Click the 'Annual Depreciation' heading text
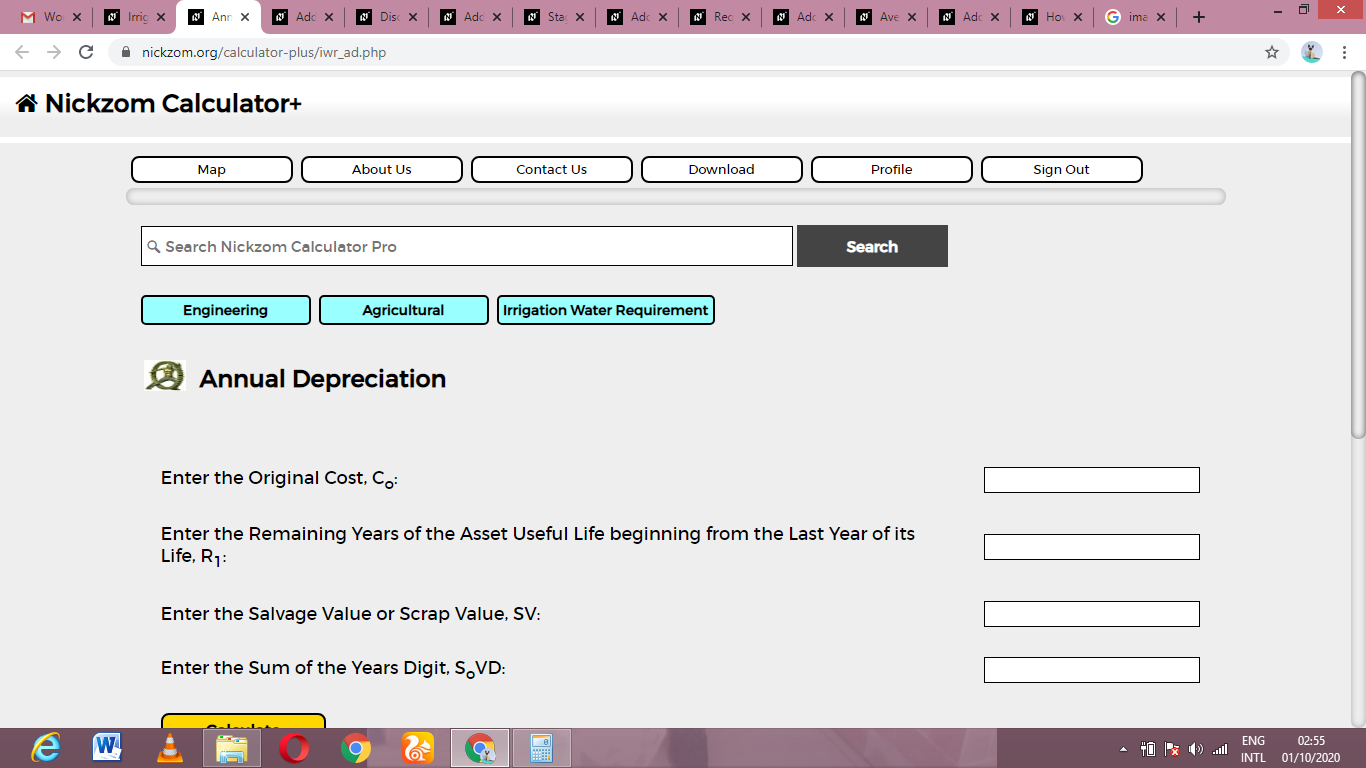This screenshot has height=768, width=1366. [x=322, y=379]
